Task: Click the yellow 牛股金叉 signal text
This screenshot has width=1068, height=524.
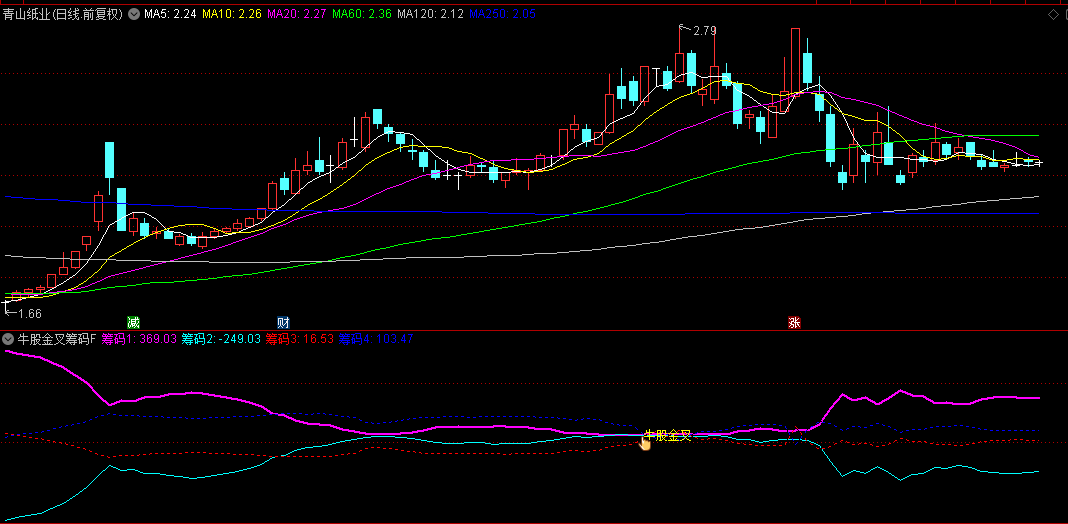Action: (668, 435)
